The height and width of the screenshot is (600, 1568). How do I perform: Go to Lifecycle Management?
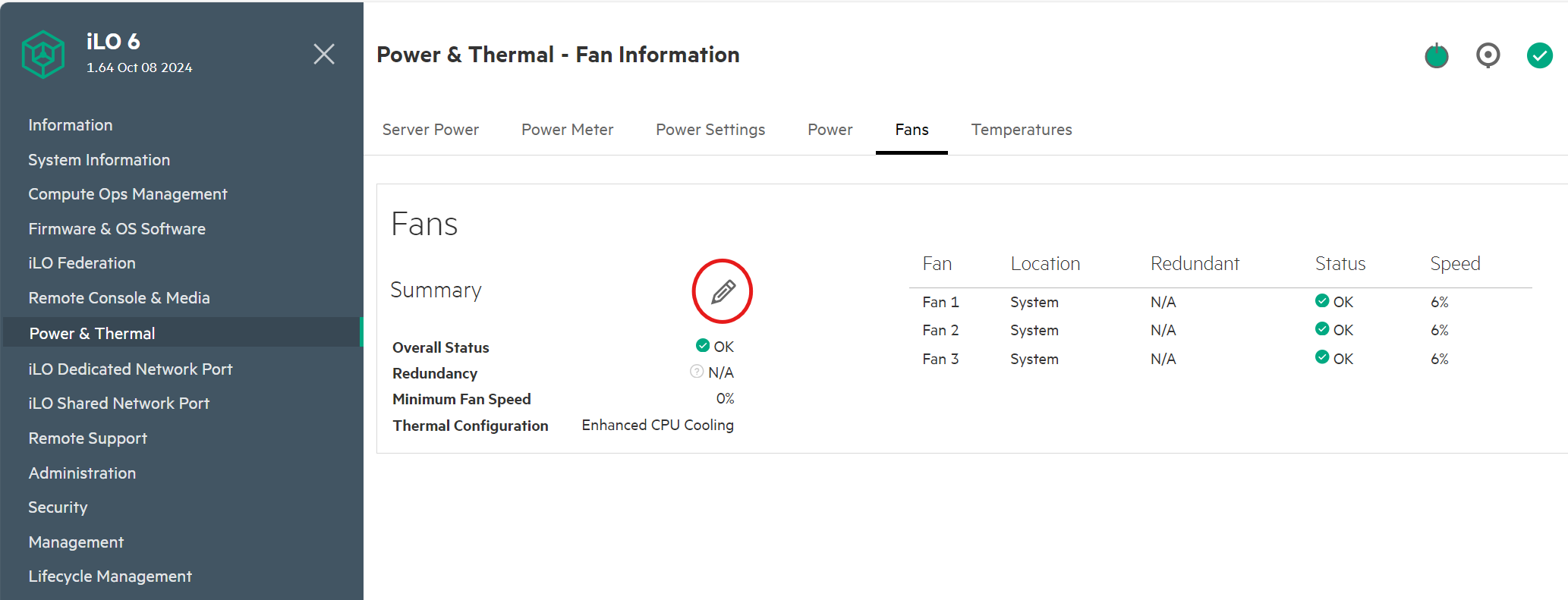110,576
